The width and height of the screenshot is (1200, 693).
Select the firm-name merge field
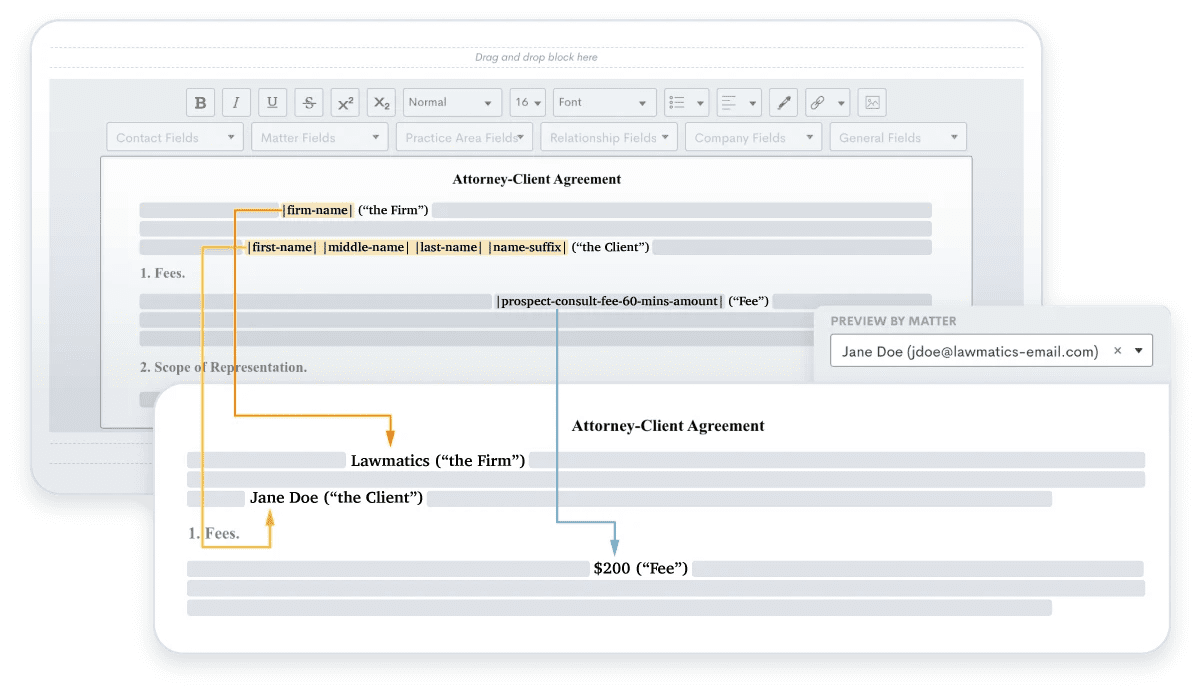point(317,210)
